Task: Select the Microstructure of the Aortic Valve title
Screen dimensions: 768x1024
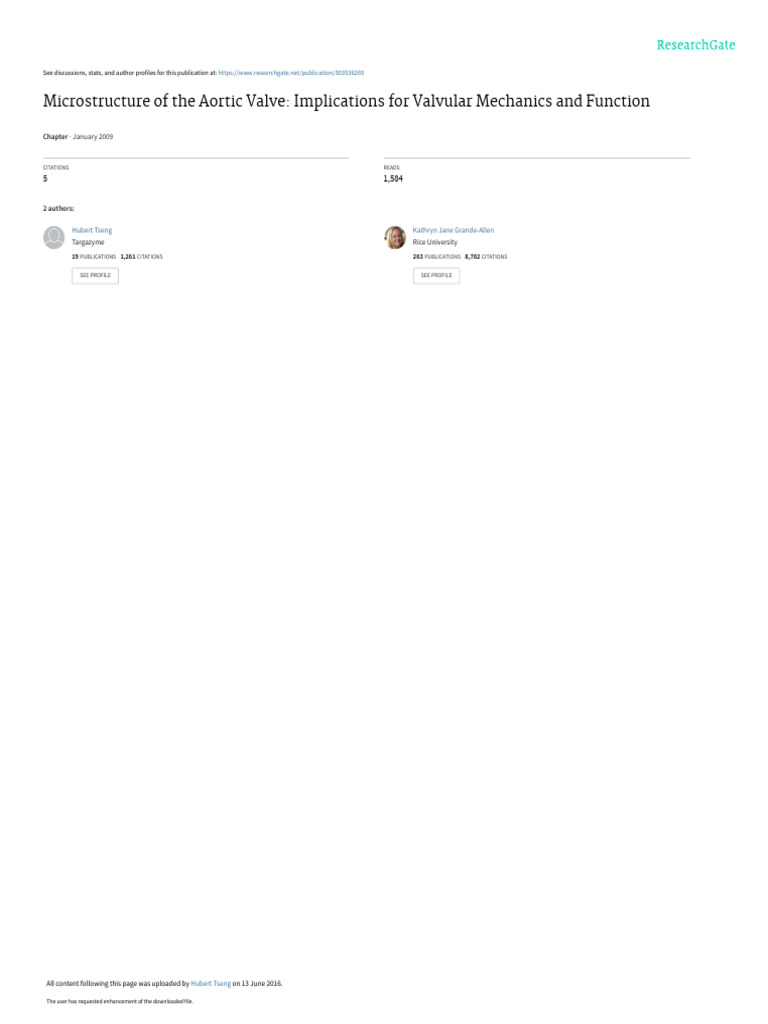Action: point(346,101)
